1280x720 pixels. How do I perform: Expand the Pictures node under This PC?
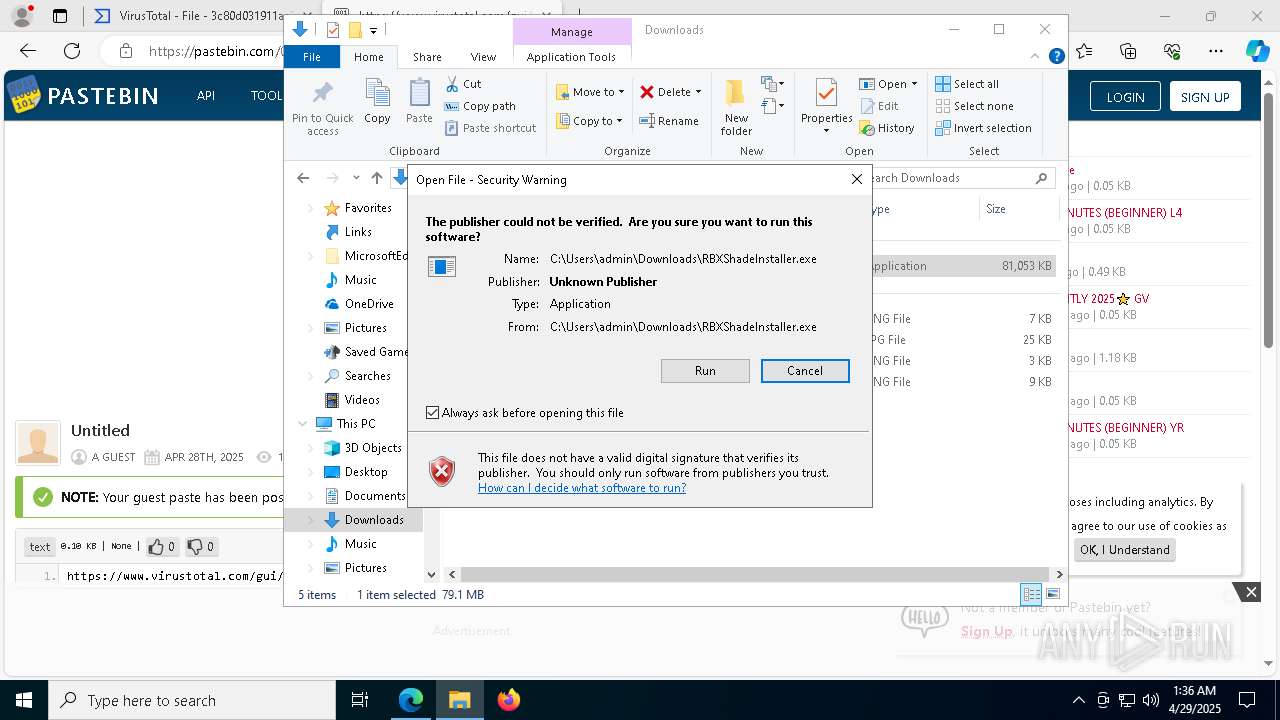point(311,568)
